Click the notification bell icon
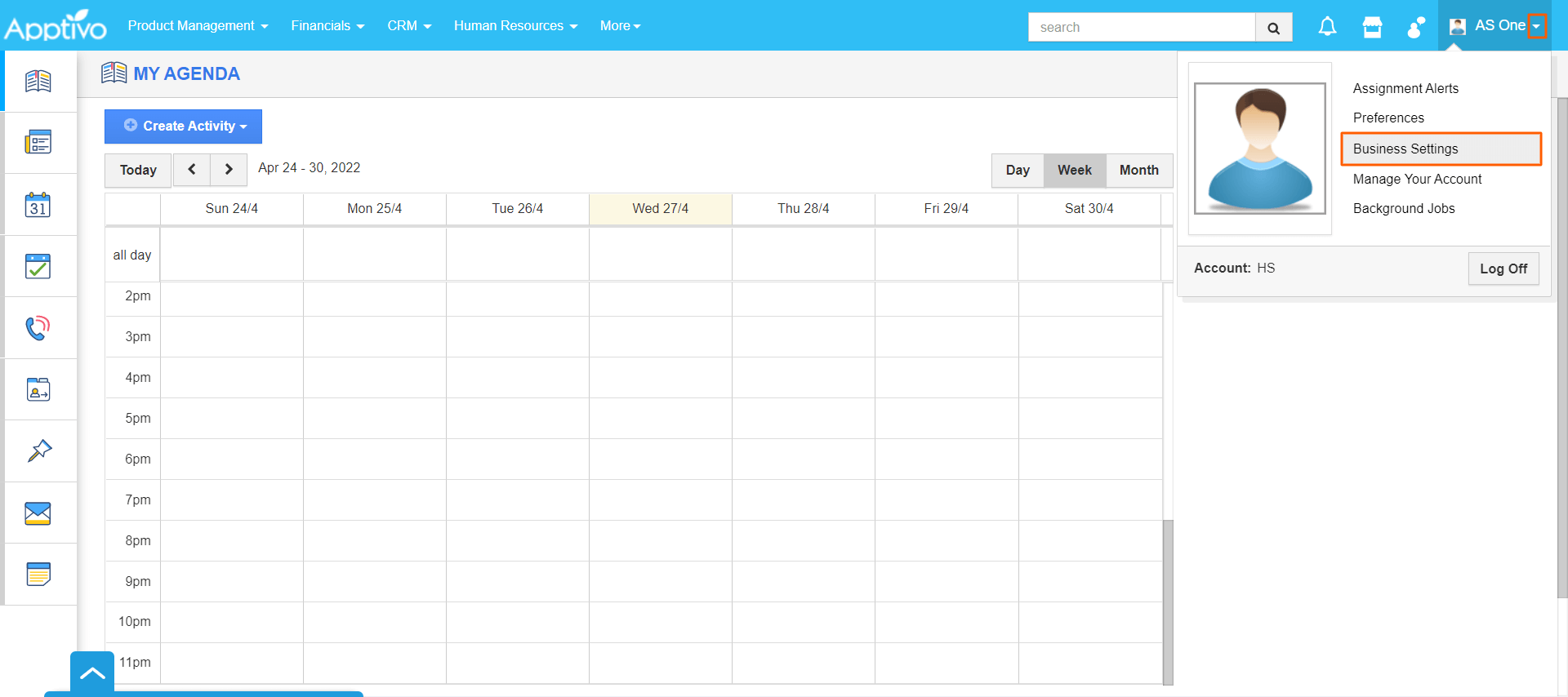The height and width of the screenshot is (697, 1568). click(1327, 27)
